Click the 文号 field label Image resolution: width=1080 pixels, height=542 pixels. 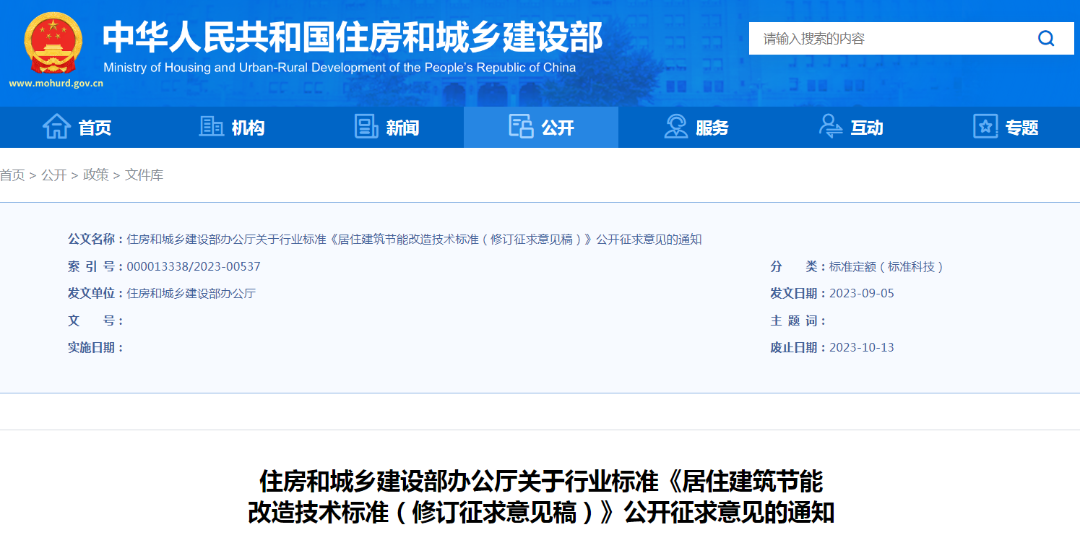click(x=95, y=321)
